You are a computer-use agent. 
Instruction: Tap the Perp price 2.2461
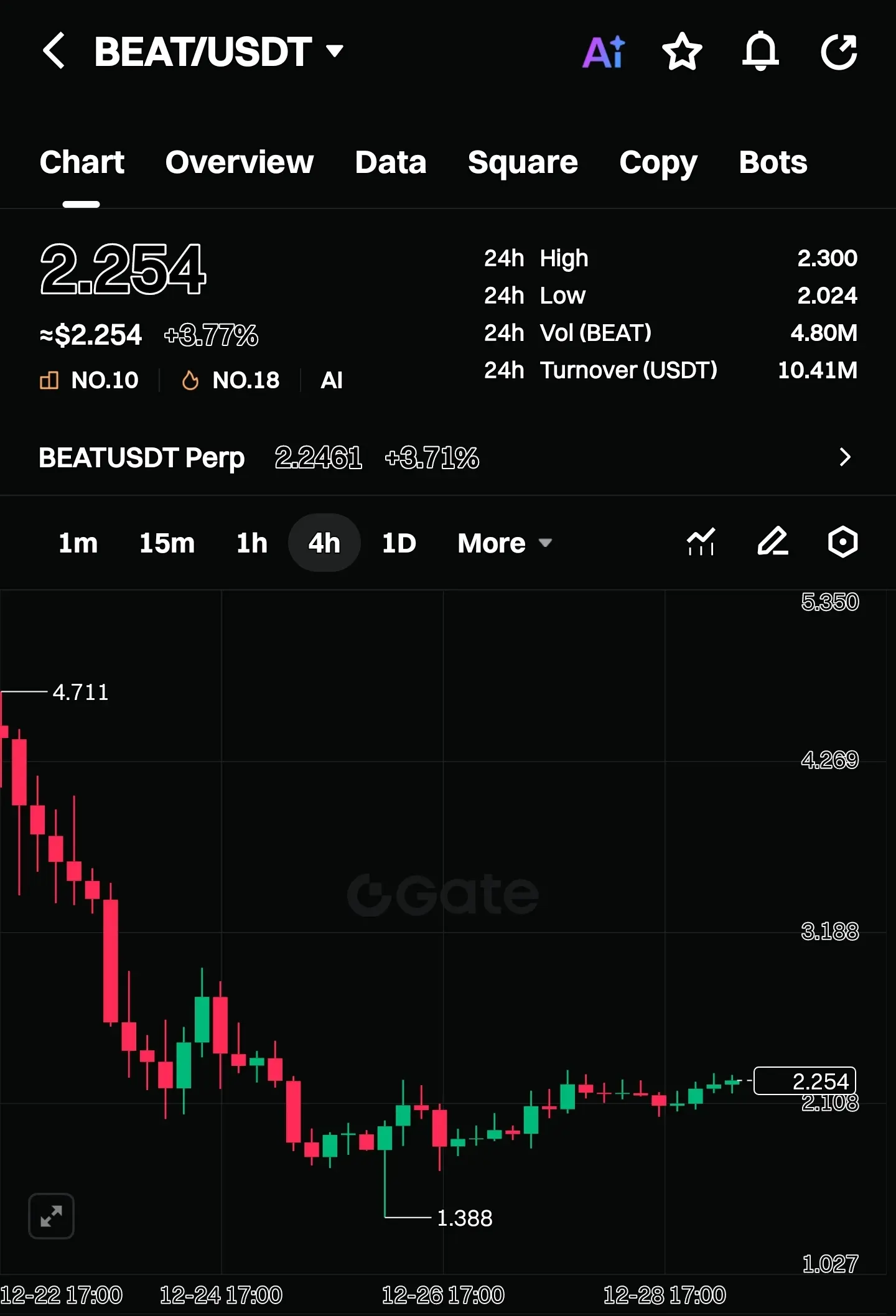(x=319, y=458)
